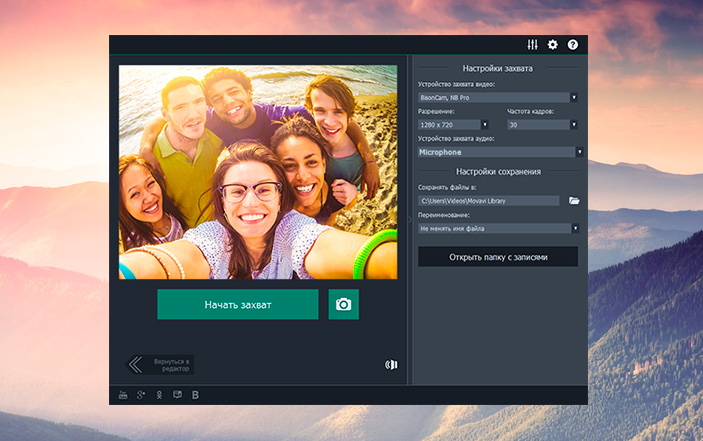Take a snapshot with the camera icon
The height and width of the screenshot is (441, 703).
(343, 304)
